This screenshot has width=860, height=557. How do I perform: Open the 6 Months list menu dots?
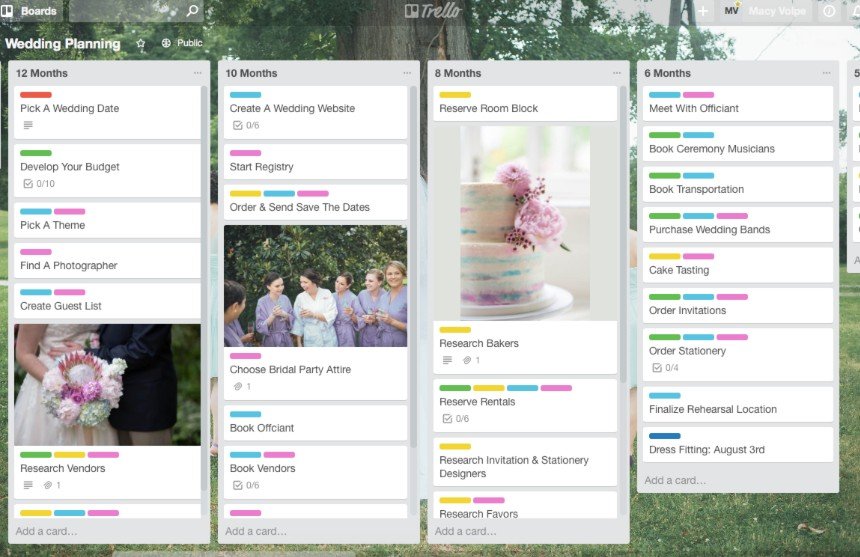coord(827,73)
